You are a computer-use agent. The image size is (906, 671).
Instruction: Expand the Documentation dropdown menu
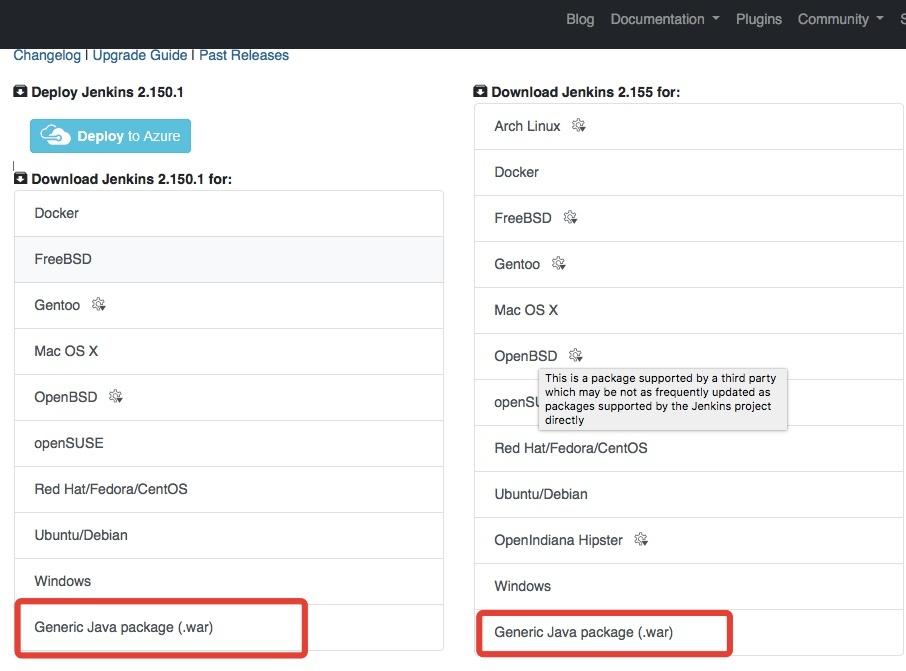665,19
